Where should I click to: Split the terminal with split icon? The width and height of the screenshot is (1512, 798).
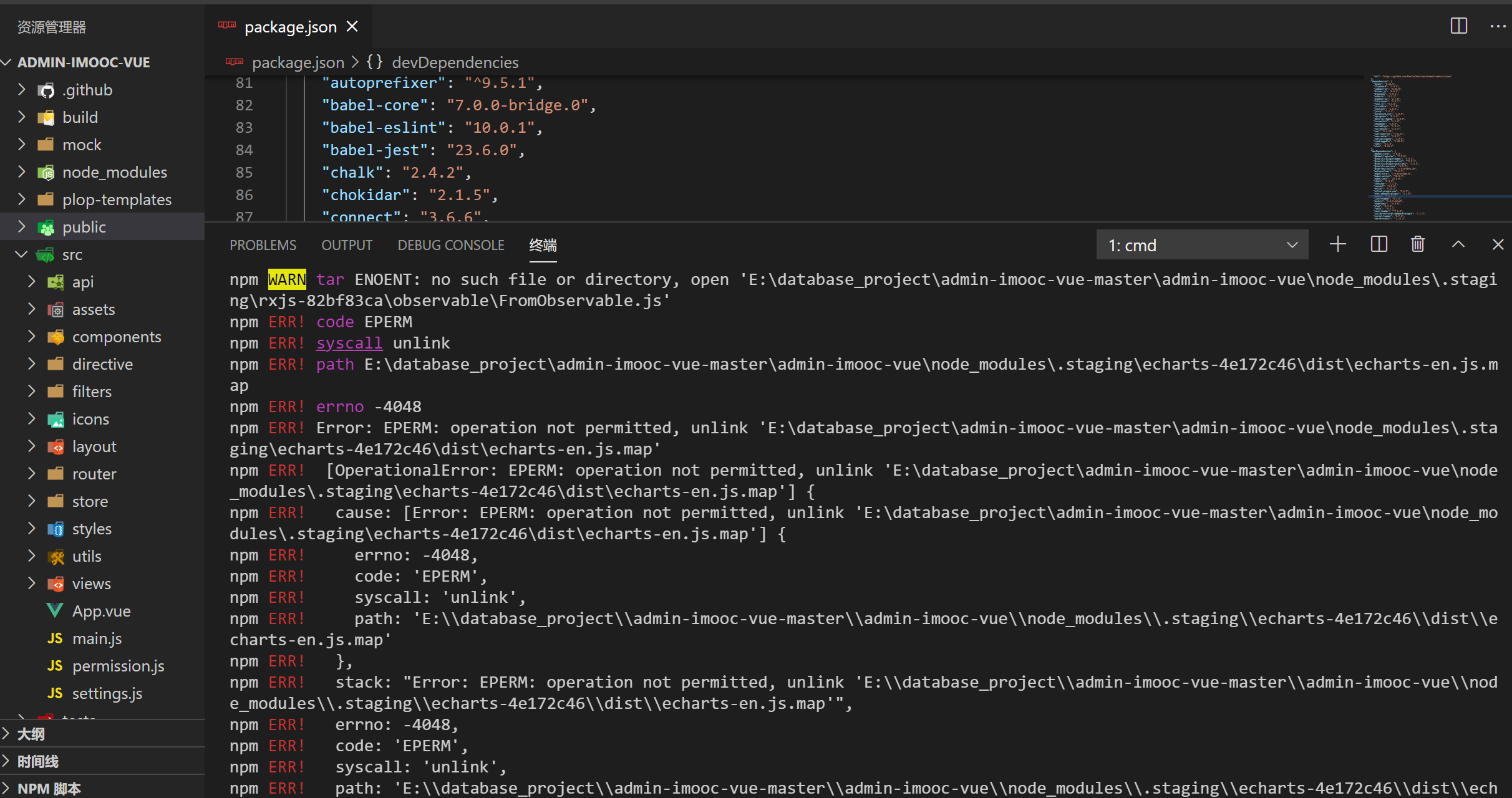pos(1379,244)
